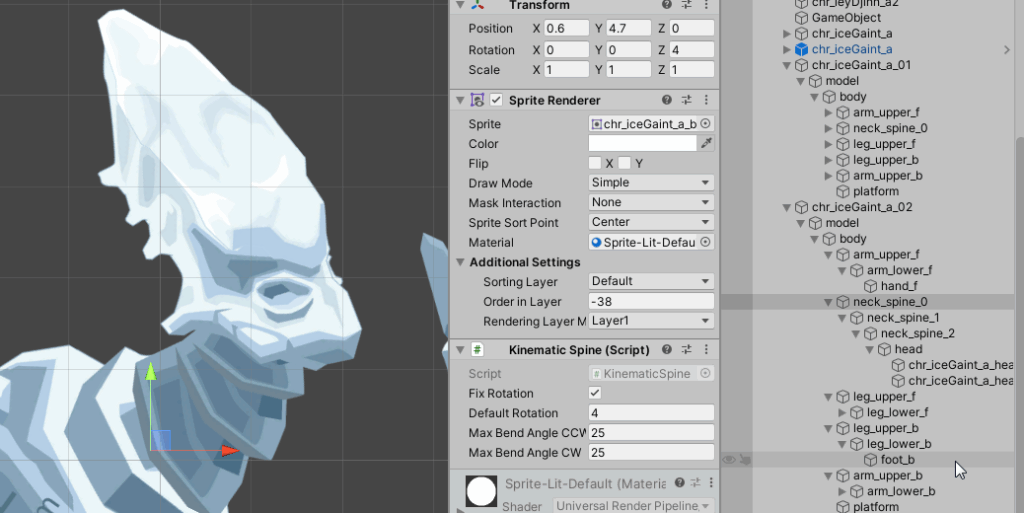Viewport: 1024px width, 513px height.
Task: Open Sprite Renderer help reference icon
Action: click(667, 100)
